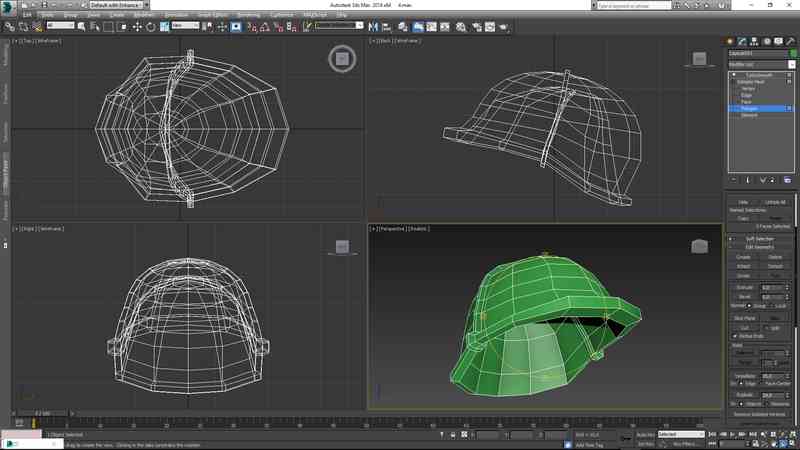
Task: Open the Select by Name dialog
Action: (x=95, y=27)
